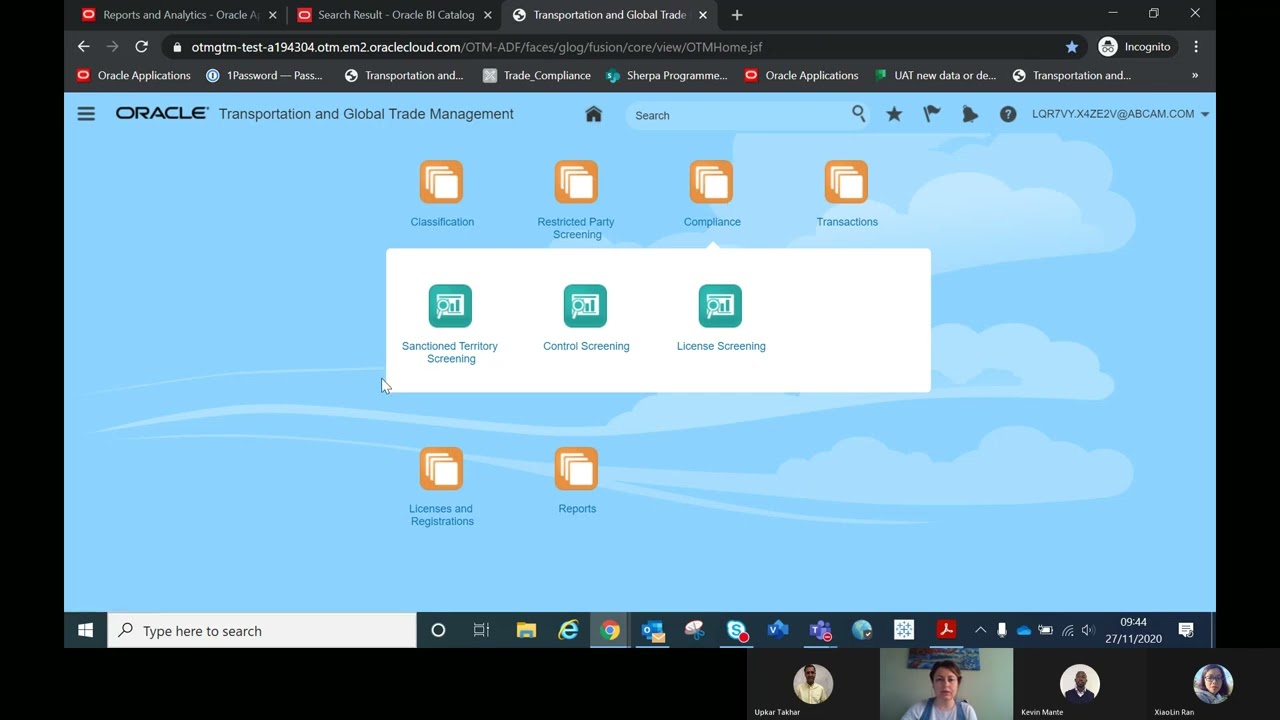Open Action Center notification icon

[x=1186, y=630]
